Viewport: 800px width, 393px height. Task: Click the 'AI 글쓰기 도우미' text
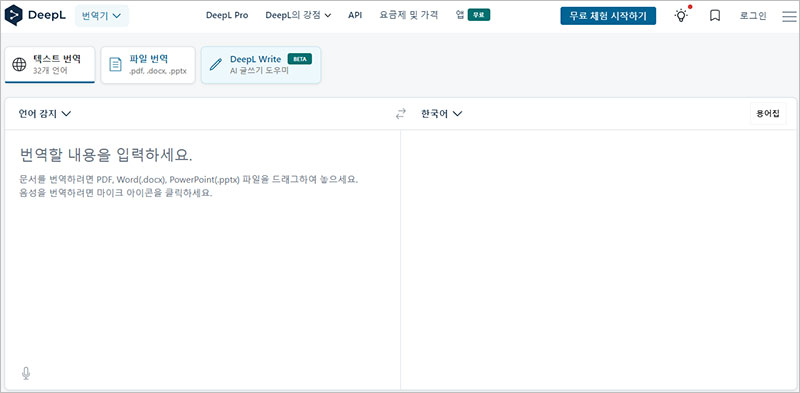tap(259, 71)
